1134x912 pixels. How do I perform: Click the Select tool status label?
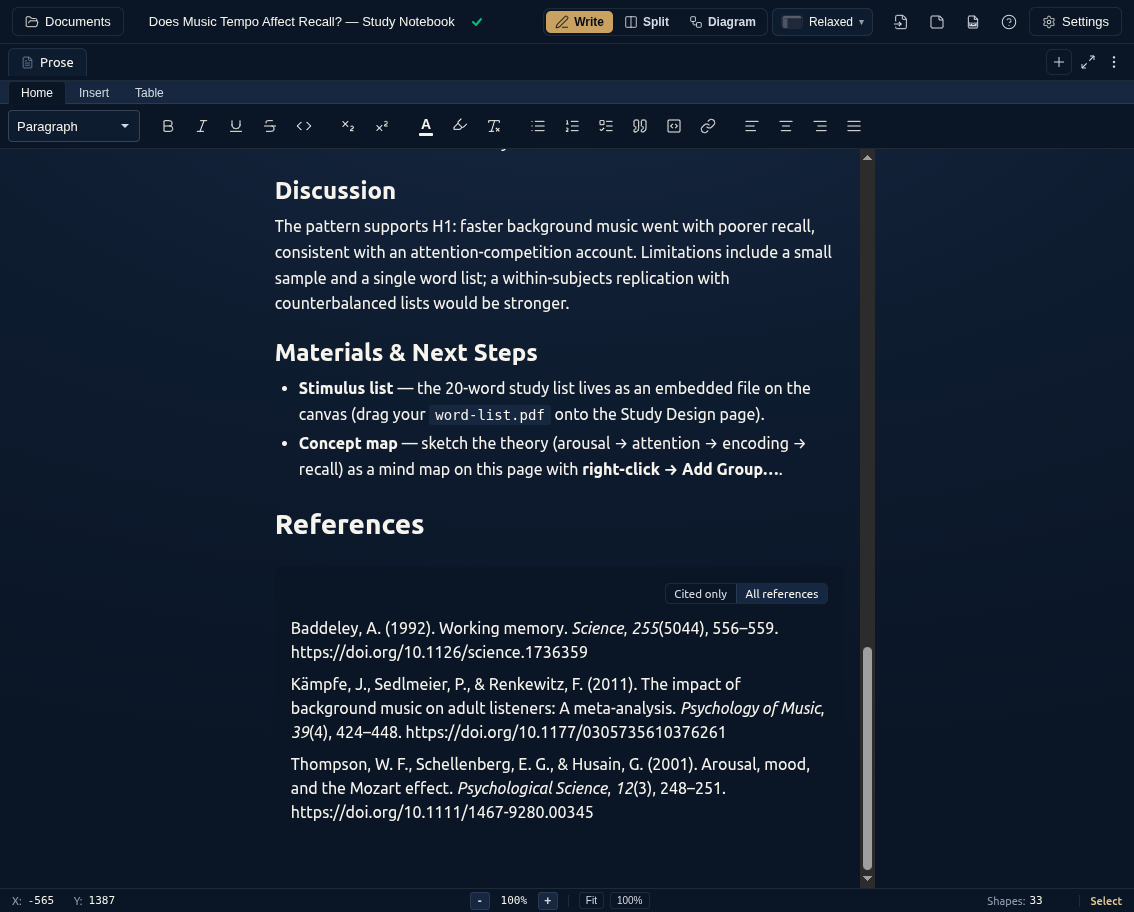(x=1106, y=901)
